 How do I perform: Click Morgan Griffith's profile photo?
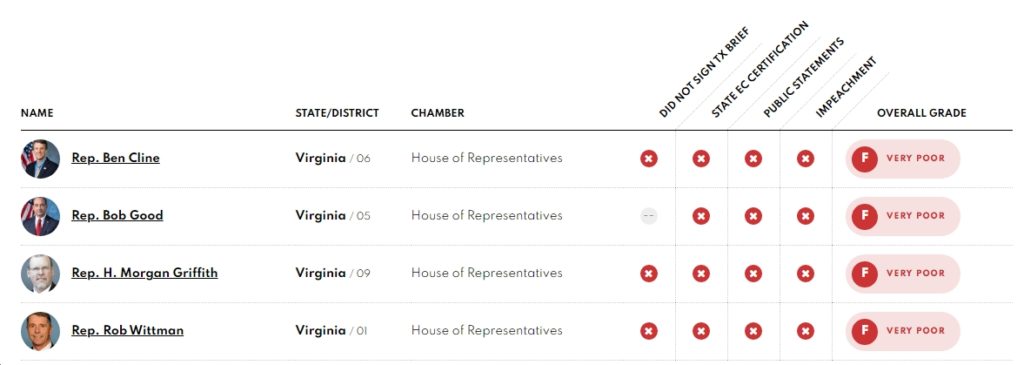40,274
